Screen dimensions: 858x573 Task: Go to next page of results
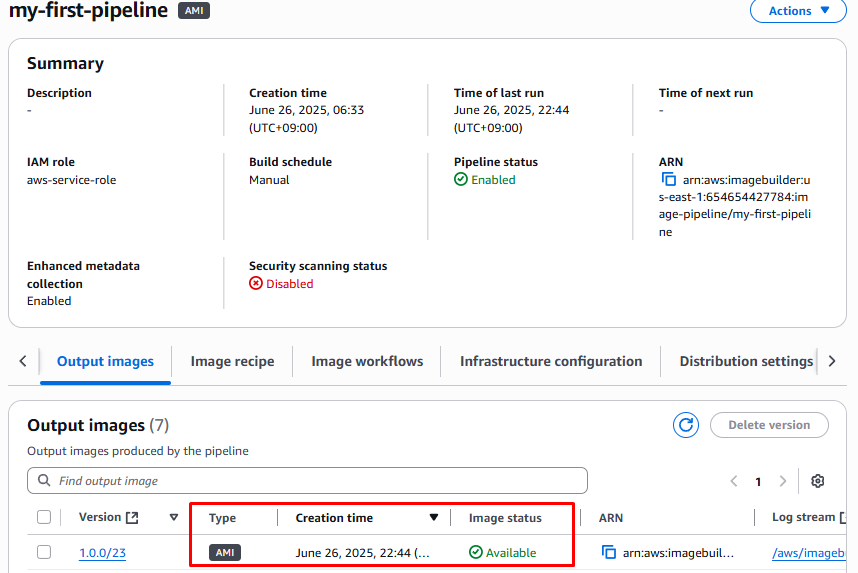pyautogui.click(x=783, y=481)
